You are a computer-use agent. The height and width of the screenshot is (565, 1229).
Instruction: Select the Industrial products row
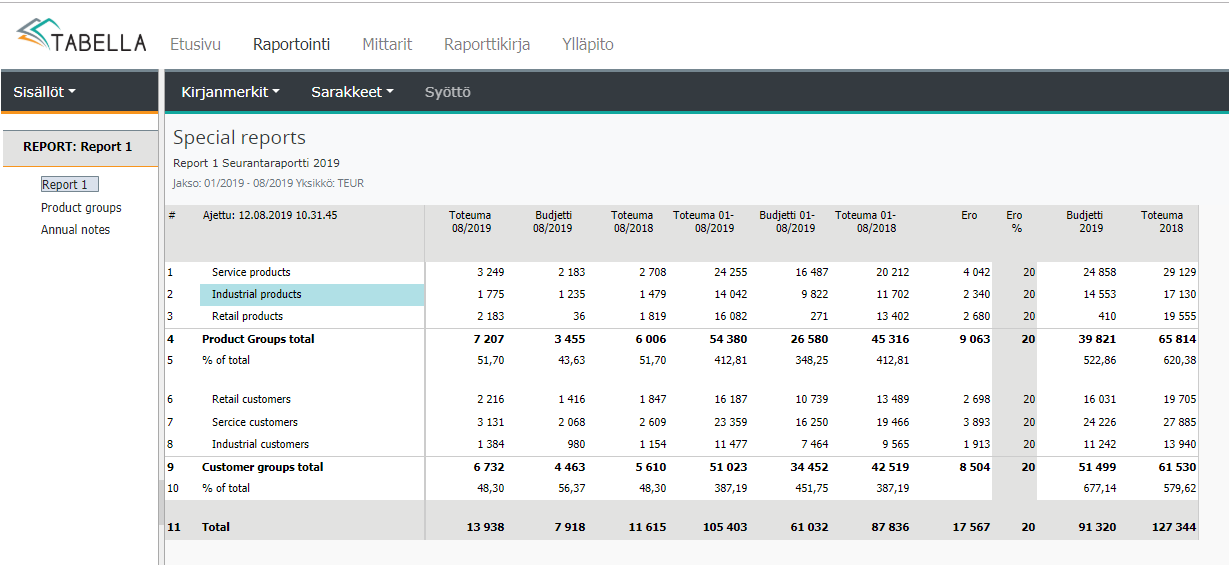257,294
